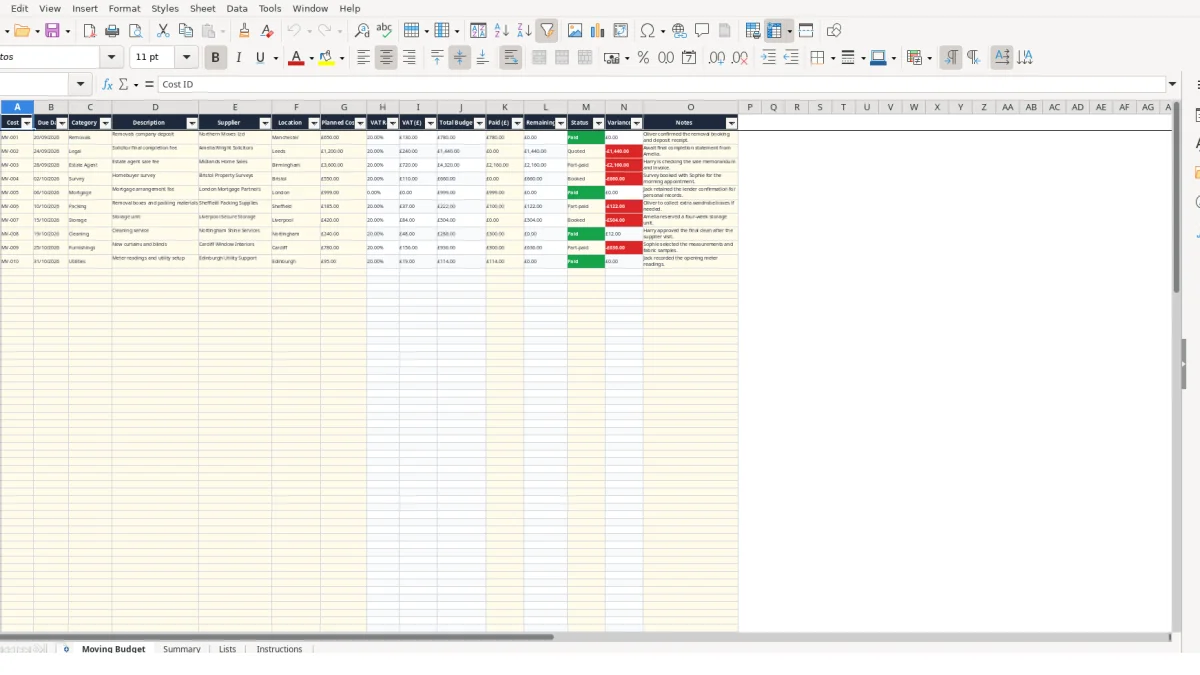1200x675 pixels.
Task: Expand the Name Box dropdown
Action: 82,85
